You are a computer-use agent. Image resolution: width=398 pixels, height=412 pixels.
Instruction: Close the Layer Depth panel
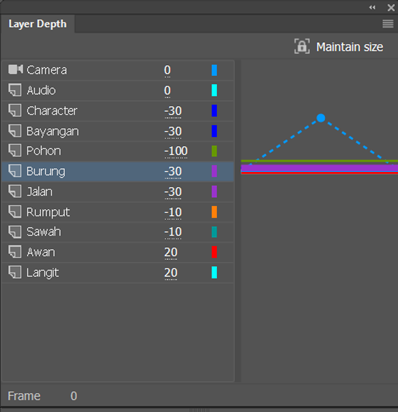pos(391,7)
